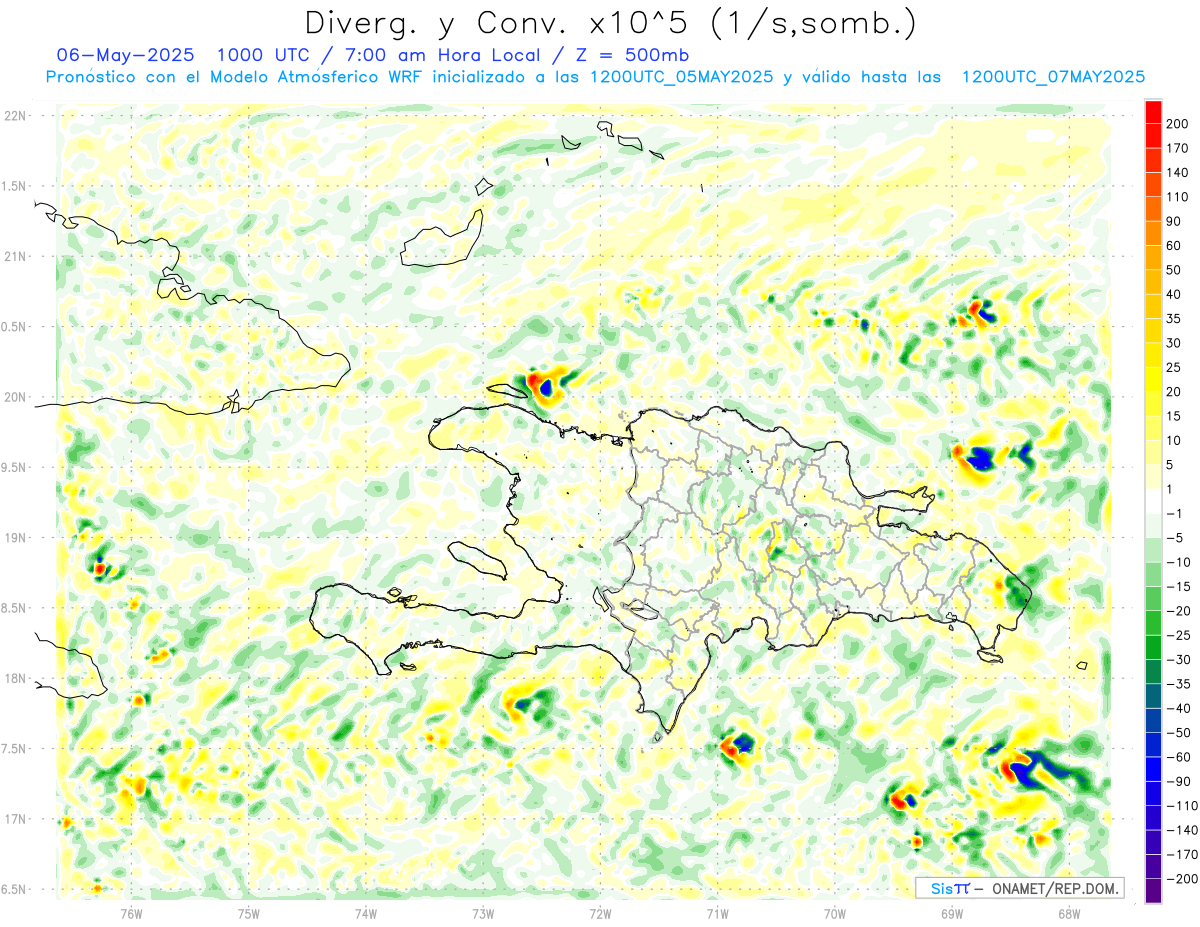Click the color bar label '-140'
The width and height of the screenshot is (1200, 927).
[x=1182, y=830]
